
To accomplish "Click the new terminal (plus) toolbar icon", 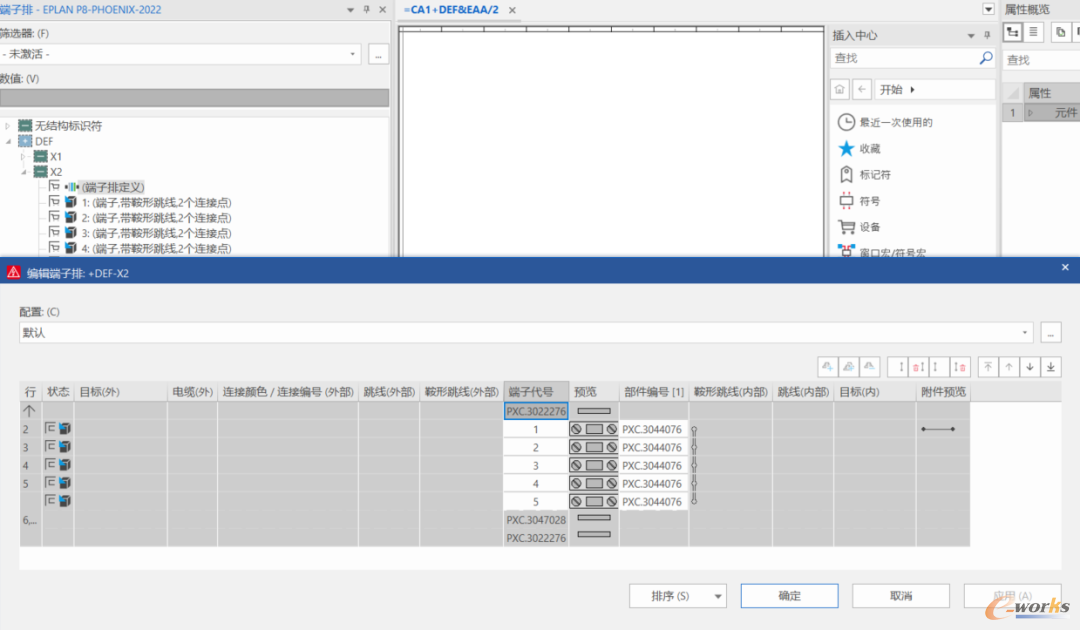I will point(827,367).
